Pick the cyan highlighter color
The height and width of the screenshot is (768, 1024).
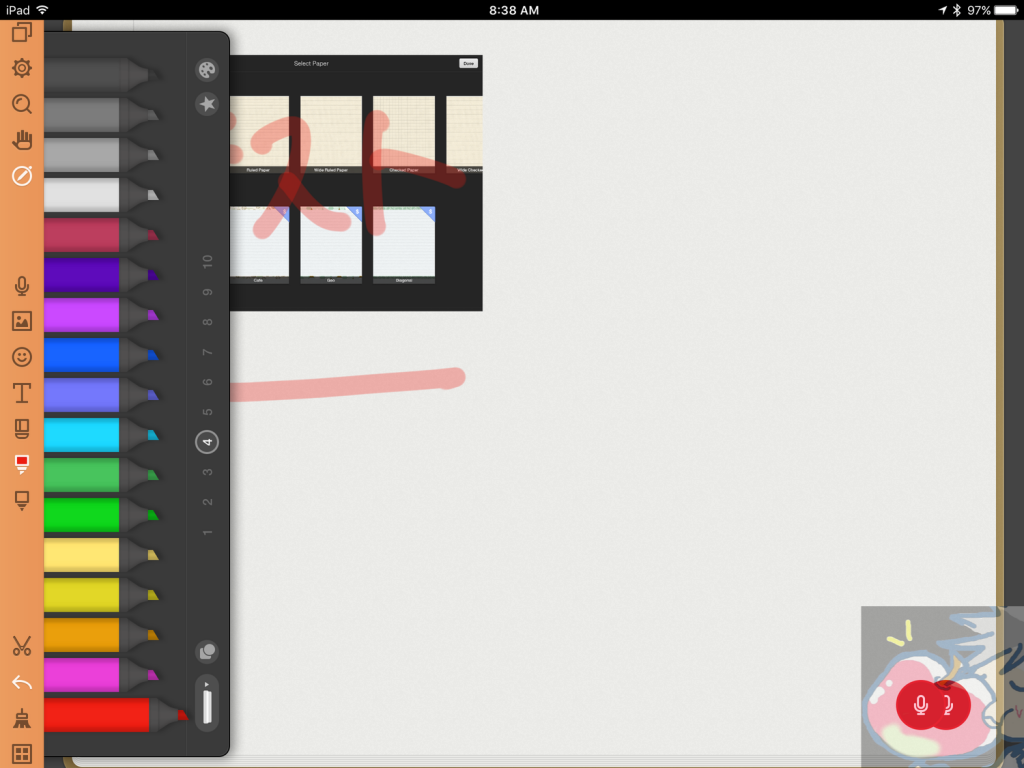click(90, 435)
